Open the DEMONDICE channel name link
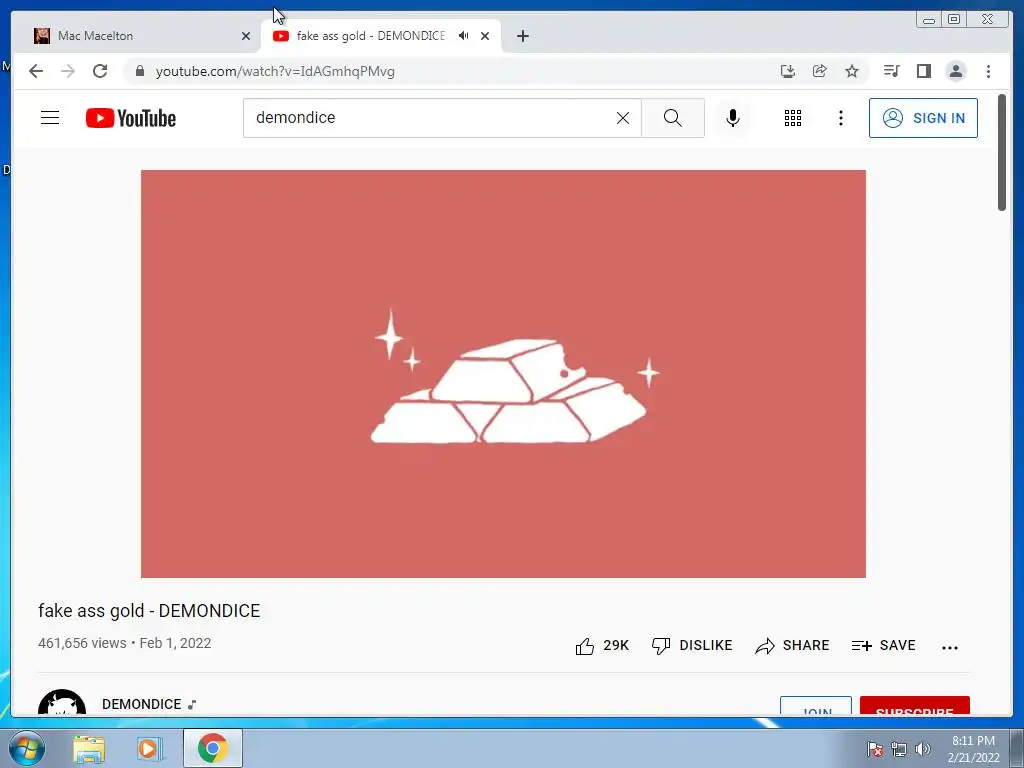Image resolution: width=1024 pixels, height=768 pixels. [x=142, y=704]
